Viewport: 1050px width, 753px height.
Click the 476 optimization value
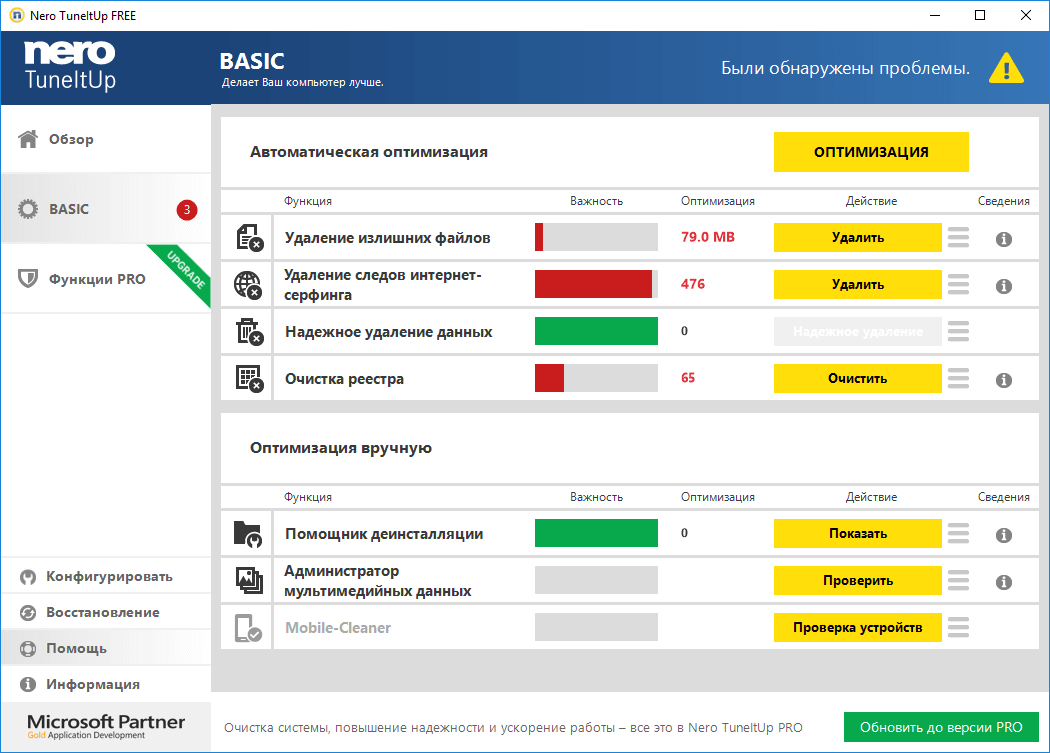[x=693, y=284]
